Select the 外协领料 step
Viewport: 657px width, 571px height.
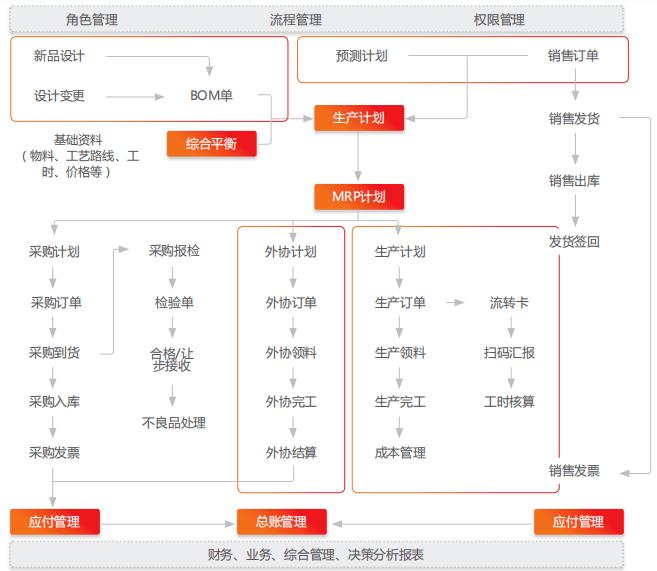tap(291, 352)
